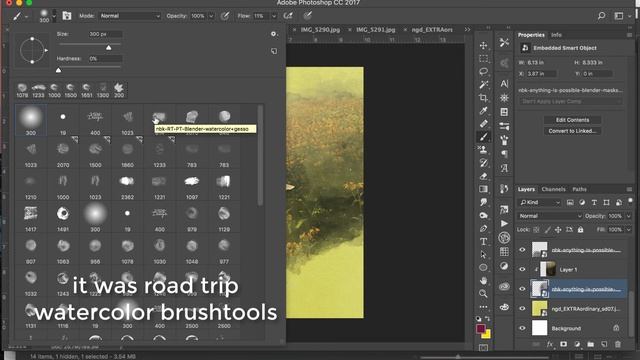Image resolution: width=640 pixels, height=360 pixels.
Task: Open the search icon in options bar
Action: [x=601, y=16]
